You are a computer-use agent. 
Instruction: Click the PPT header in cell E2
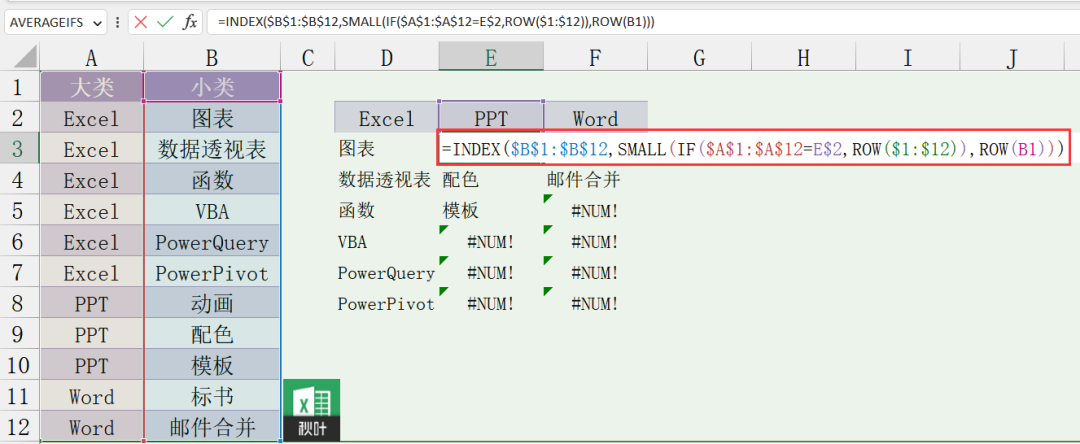491,118
